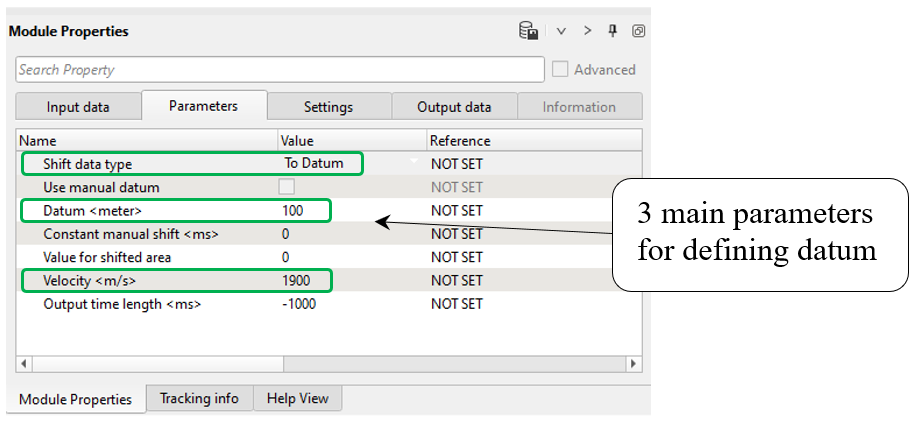
Task: Switch to the Output data tab
Action: [x=454, y=107]
